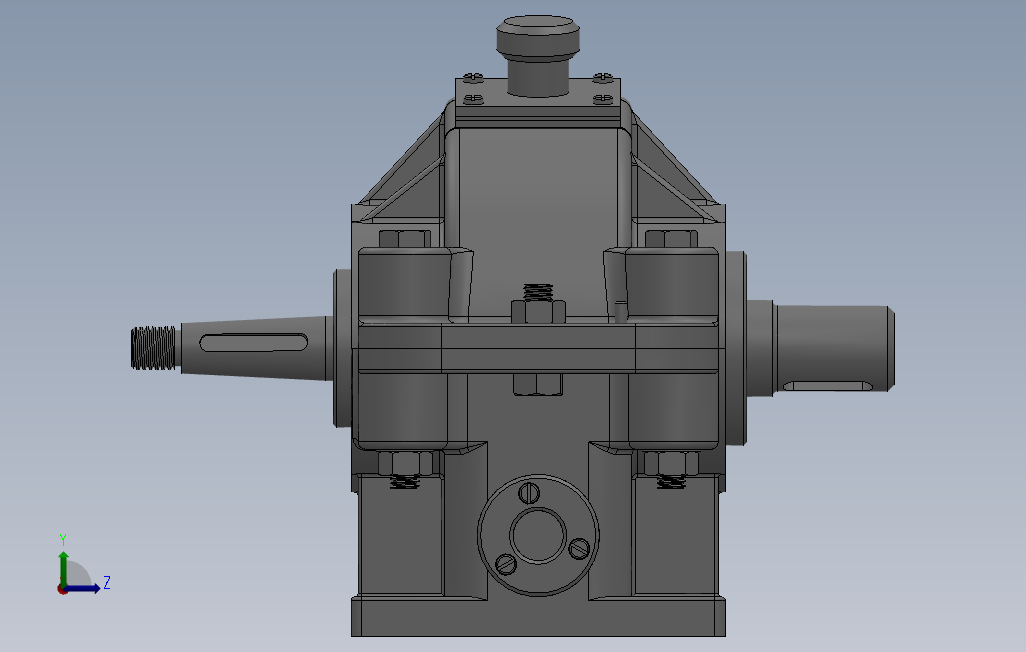Select the front-left screw on the top cover plate
Viewport: 1026px width, 652px height.
474,100
